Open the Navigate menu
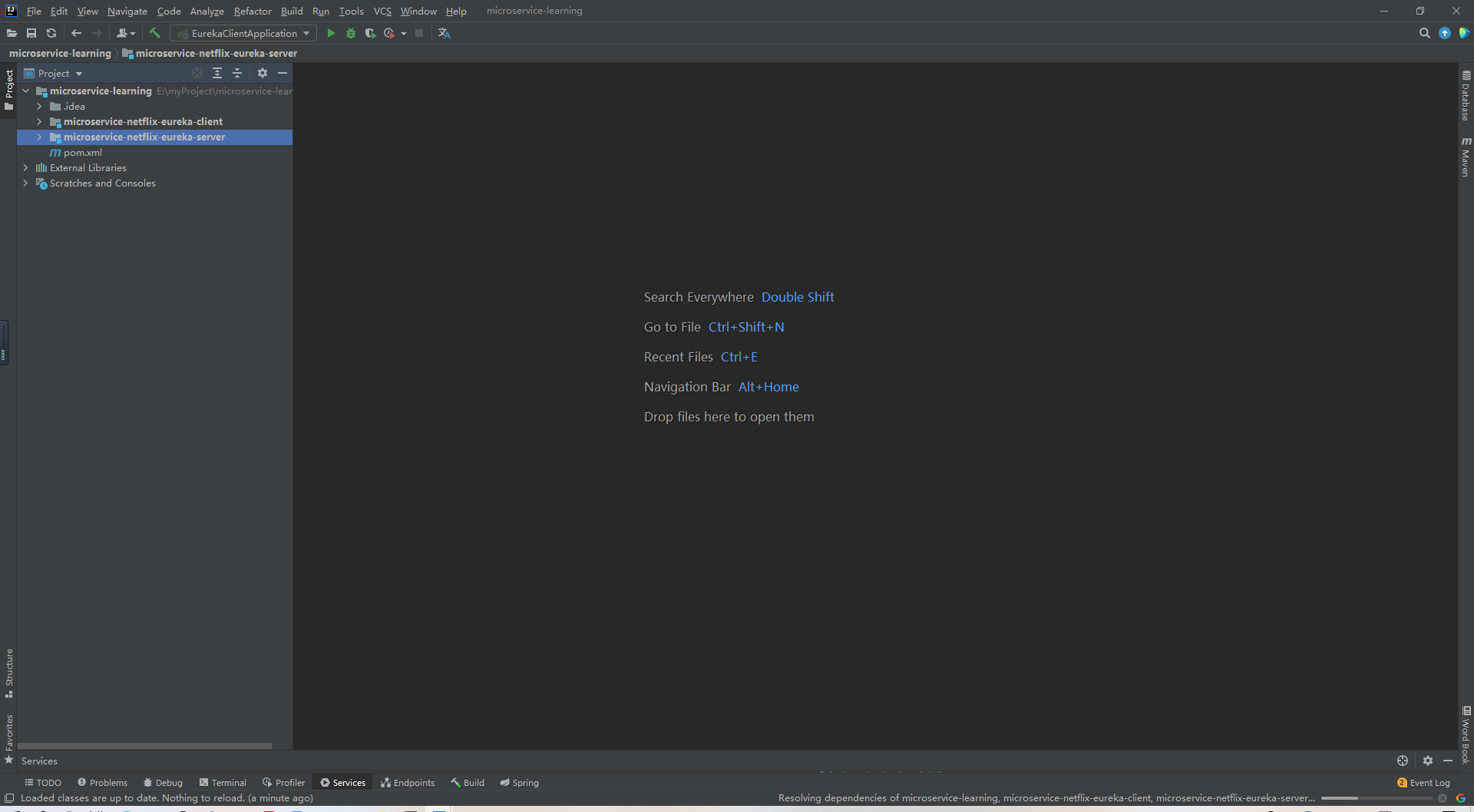The width and height of the screenshot is (1474, 812). (127, 11)
